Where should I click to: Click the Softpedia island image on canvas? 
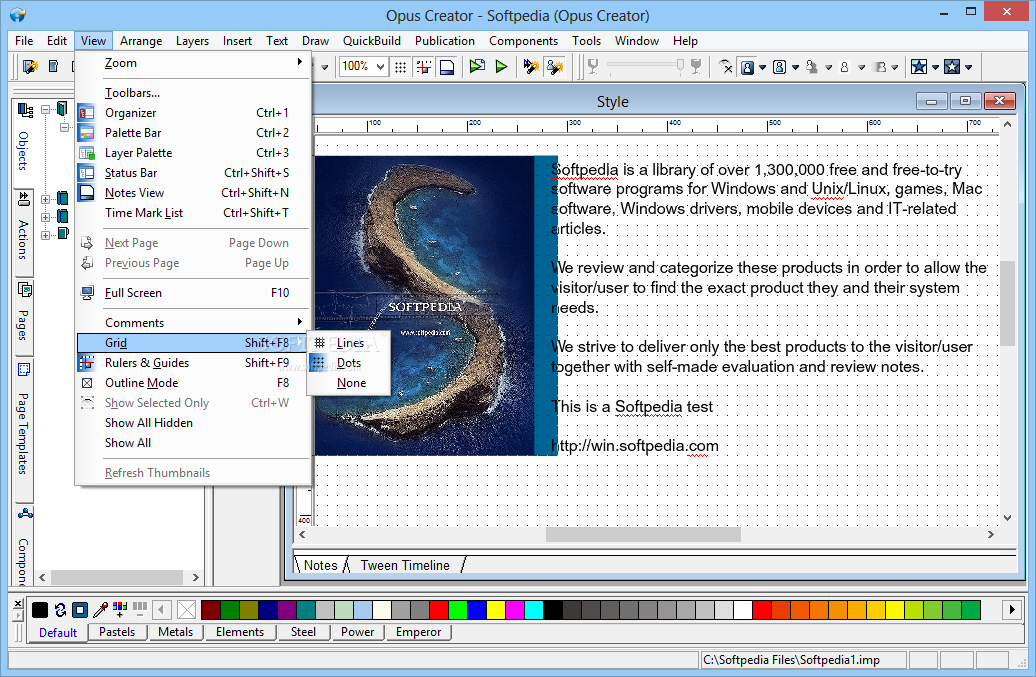pos(425,305)
